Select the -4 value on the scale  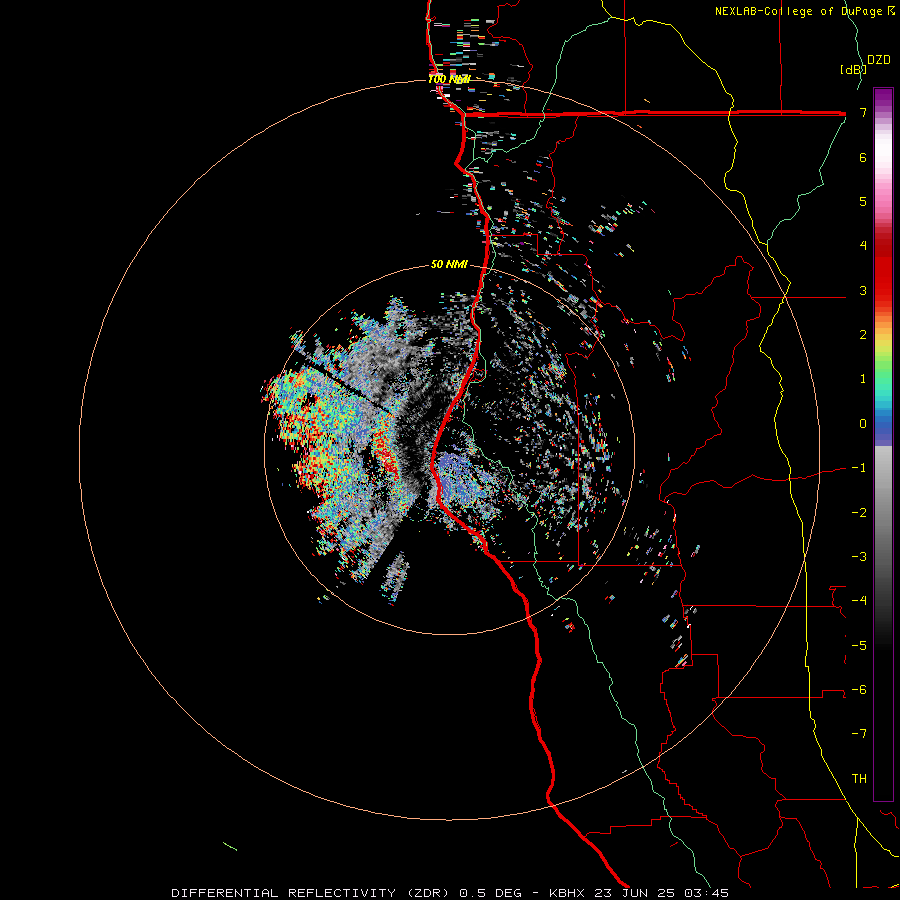[x=859, y=600]
